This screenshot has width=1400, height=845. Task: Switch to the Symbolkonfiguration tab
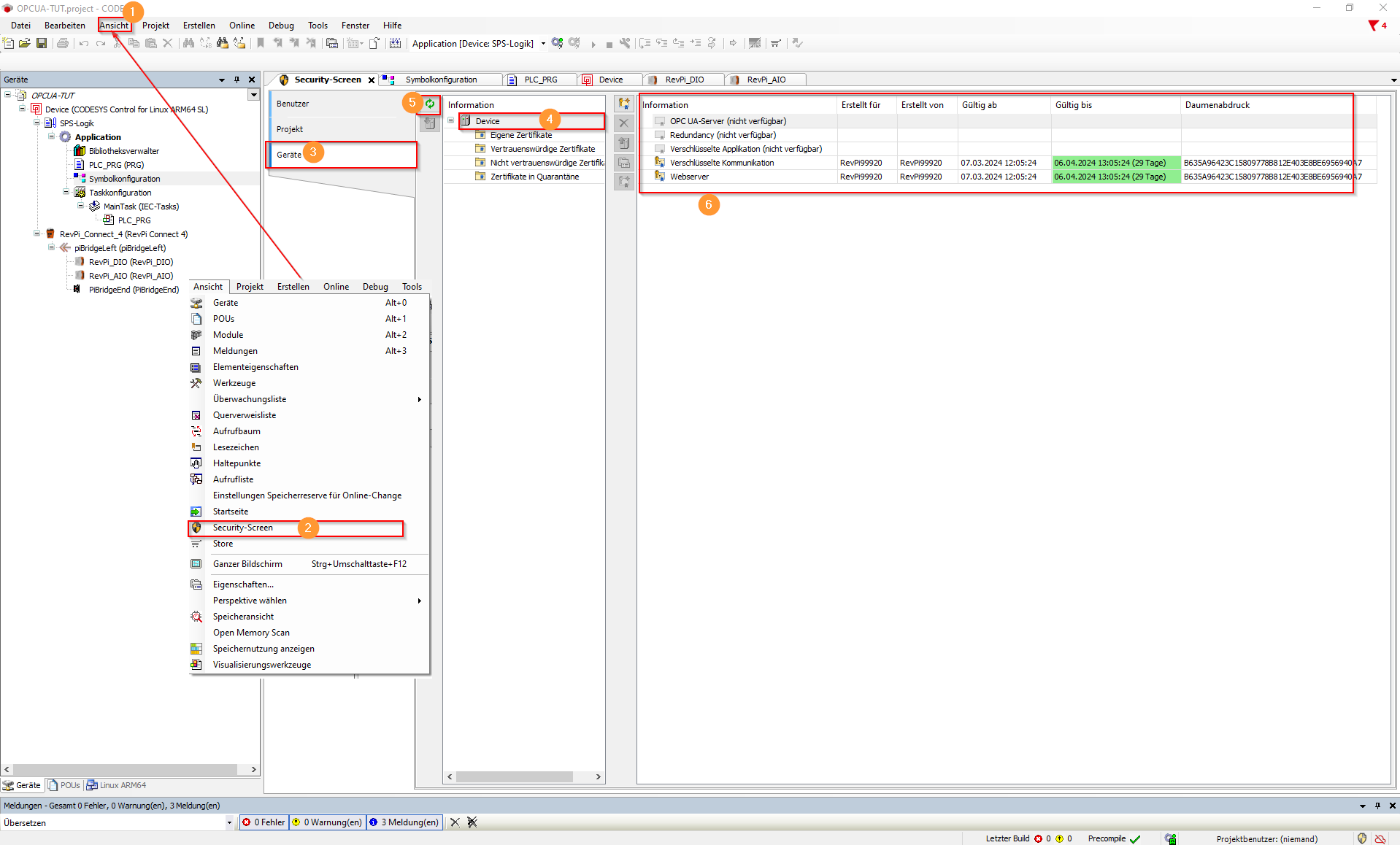tap(441, 80)
